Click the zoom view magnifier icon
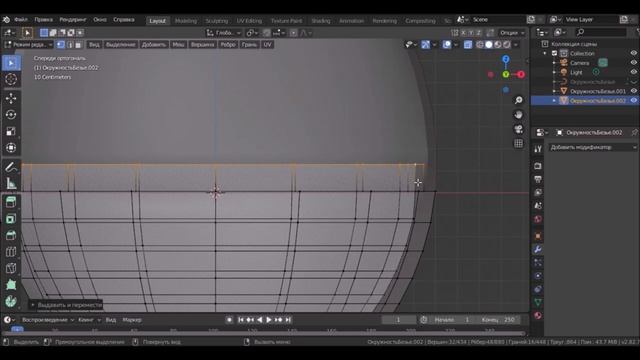 [518, 100]
